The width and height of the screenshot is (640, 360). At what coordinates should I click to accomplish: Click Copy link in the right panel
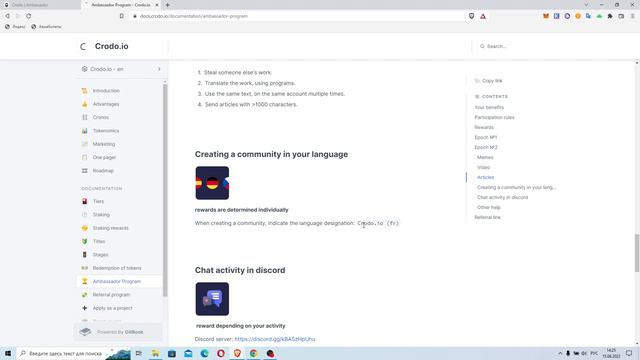tap(489, 81)
